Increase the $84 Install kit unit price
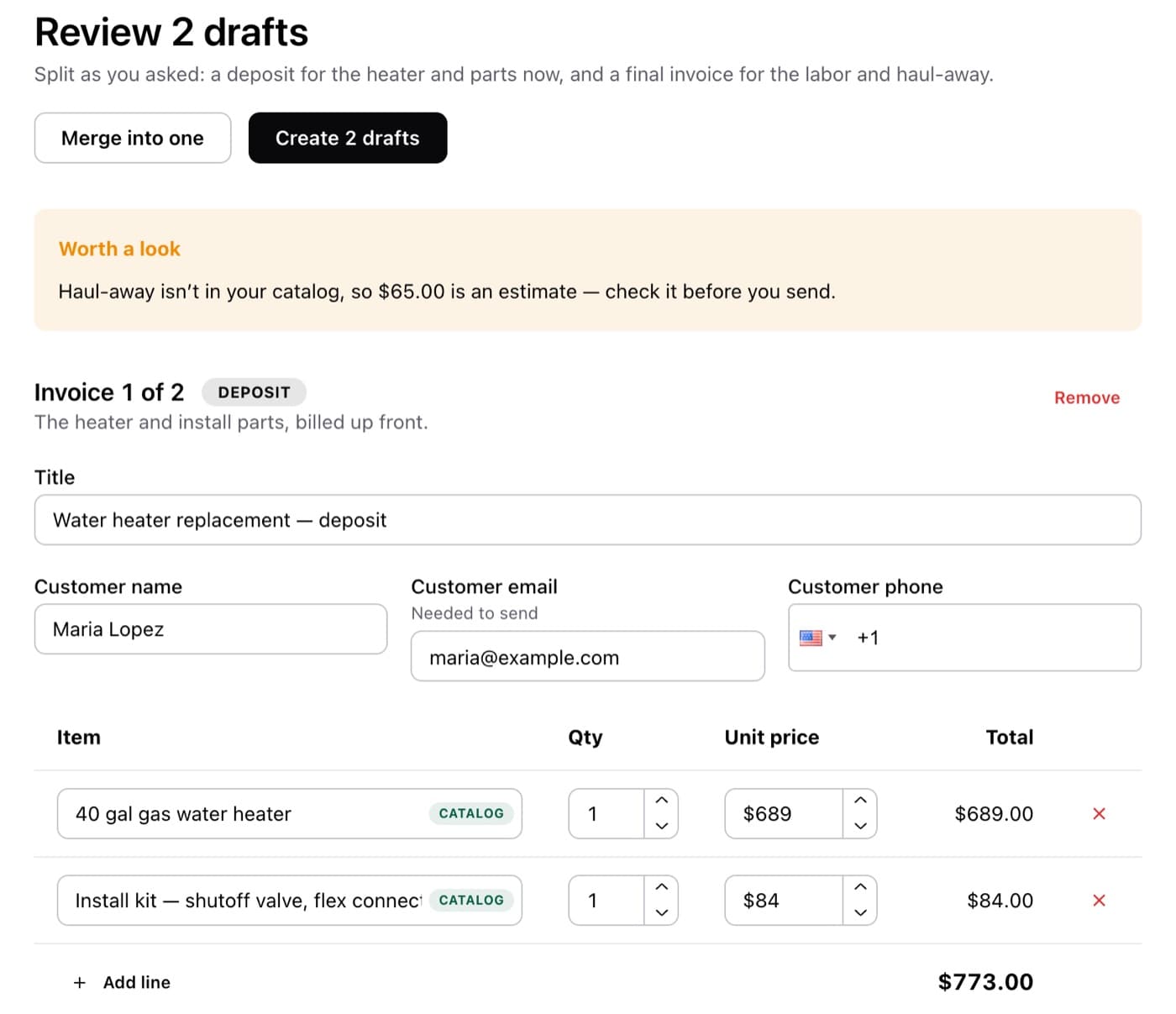The height and width of the screenshot is (1014, 1176). [x=860, y=887]
